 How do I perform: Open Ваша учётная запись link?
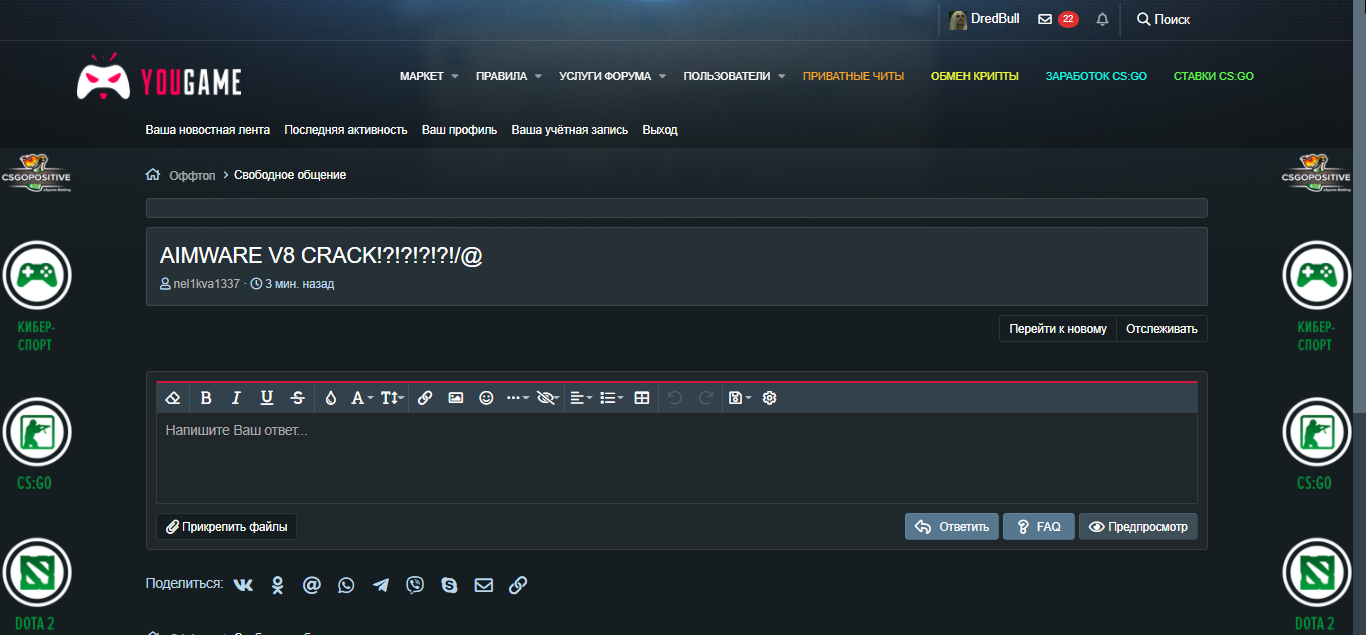(x=570, y=130)
